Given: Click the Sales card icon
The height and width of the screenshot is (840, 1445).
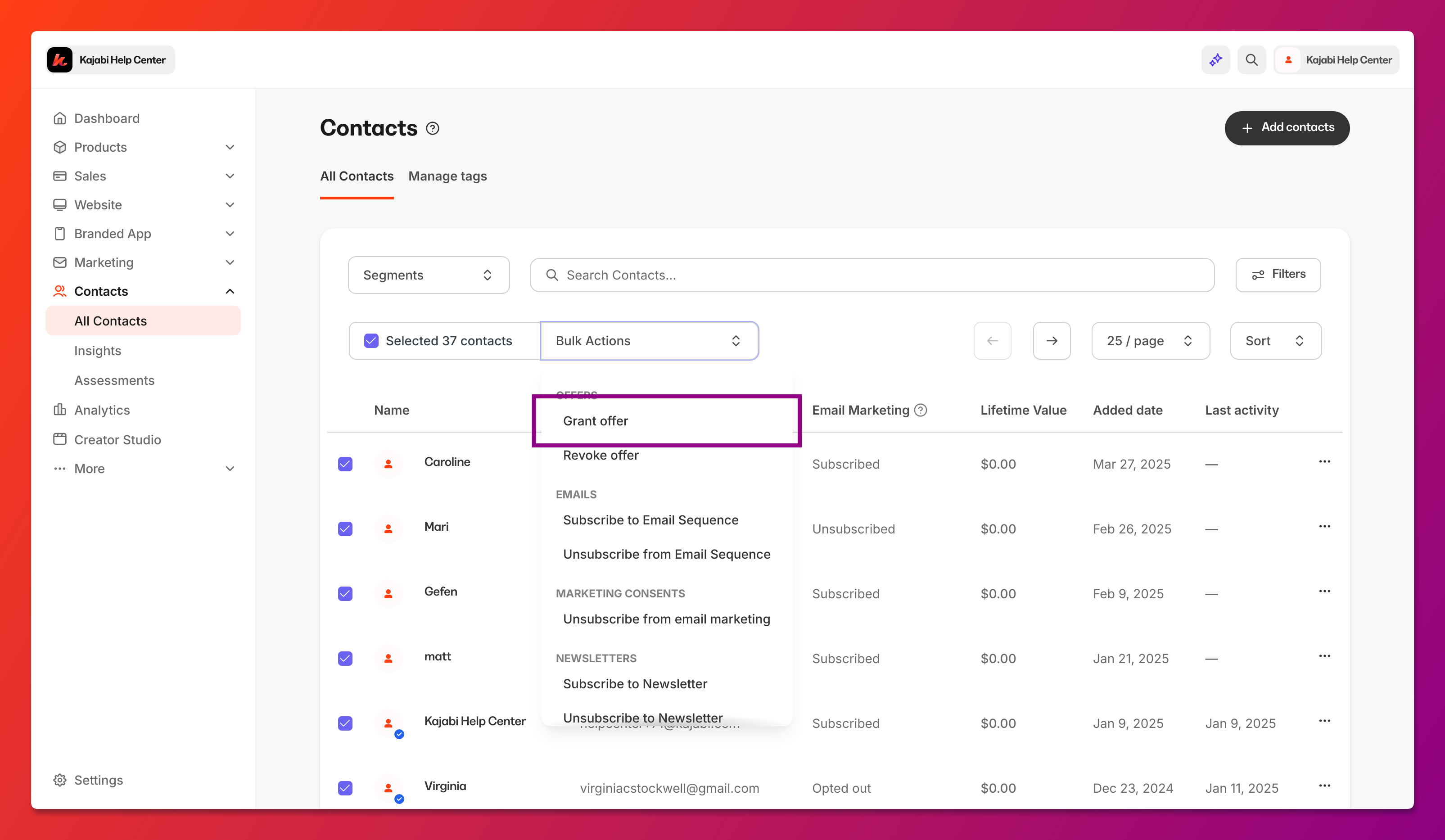Looking at the screenshot, I should point(59,176).
